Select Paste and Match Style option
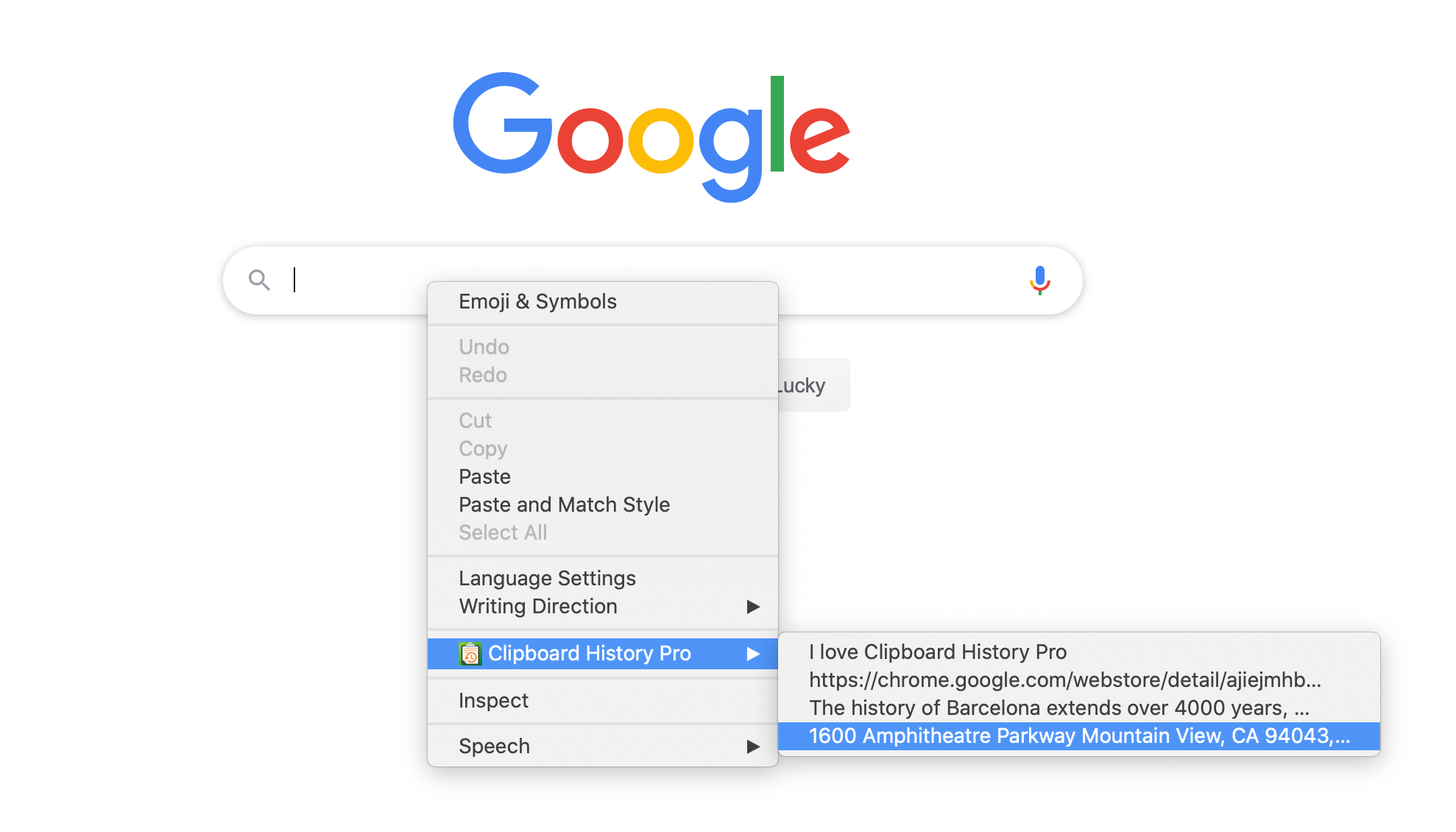Screen dimensions: 1456x832 point(564,504)
